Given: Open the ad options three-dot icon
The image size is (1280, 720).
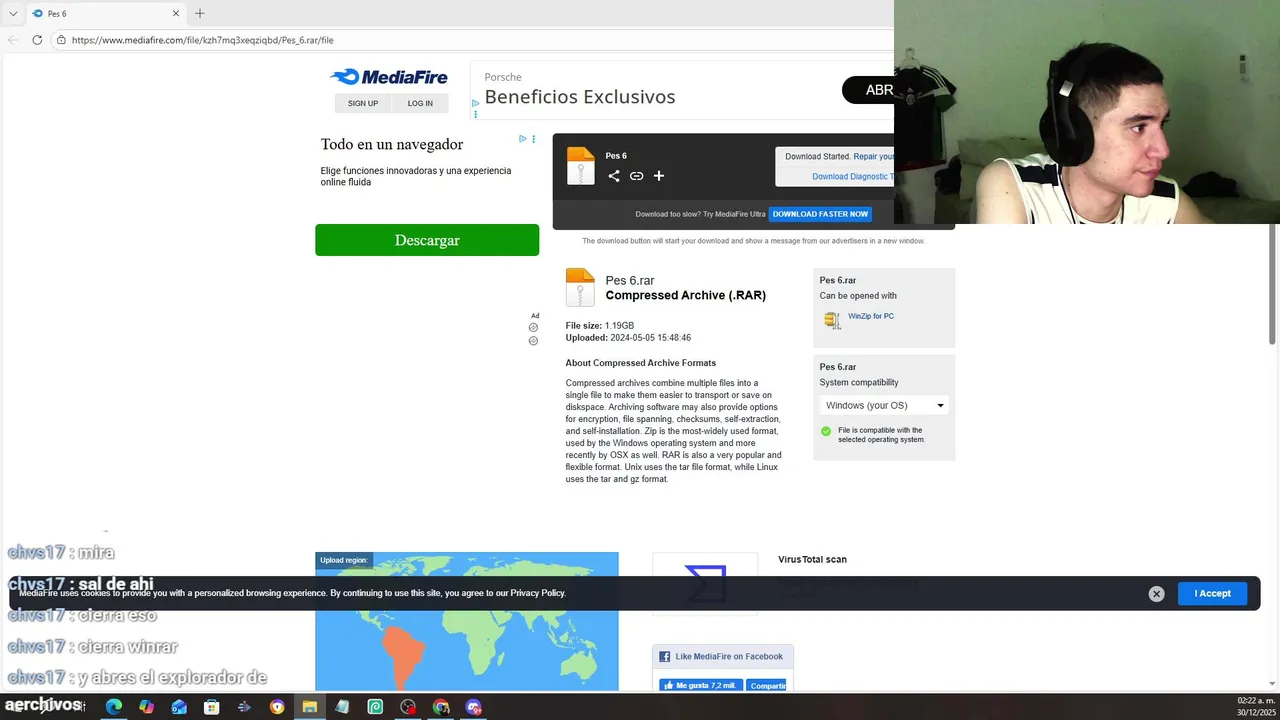Looking at the screenshot, I should click(533, 139).
